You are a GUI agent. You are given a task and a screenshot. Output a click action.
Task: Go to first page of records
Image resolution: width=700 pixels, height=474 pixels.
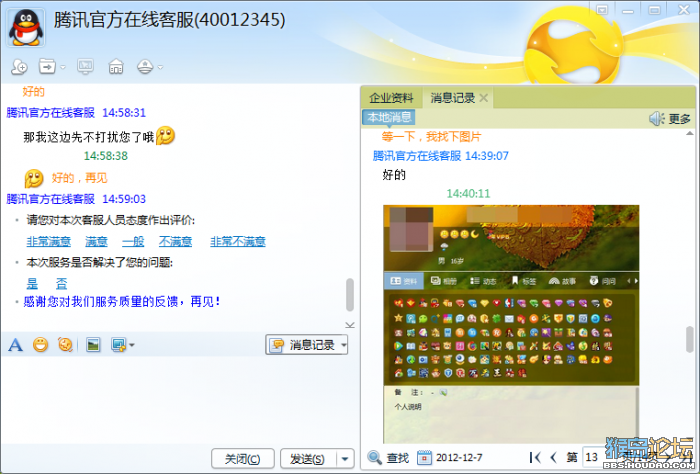pos(535,457)
